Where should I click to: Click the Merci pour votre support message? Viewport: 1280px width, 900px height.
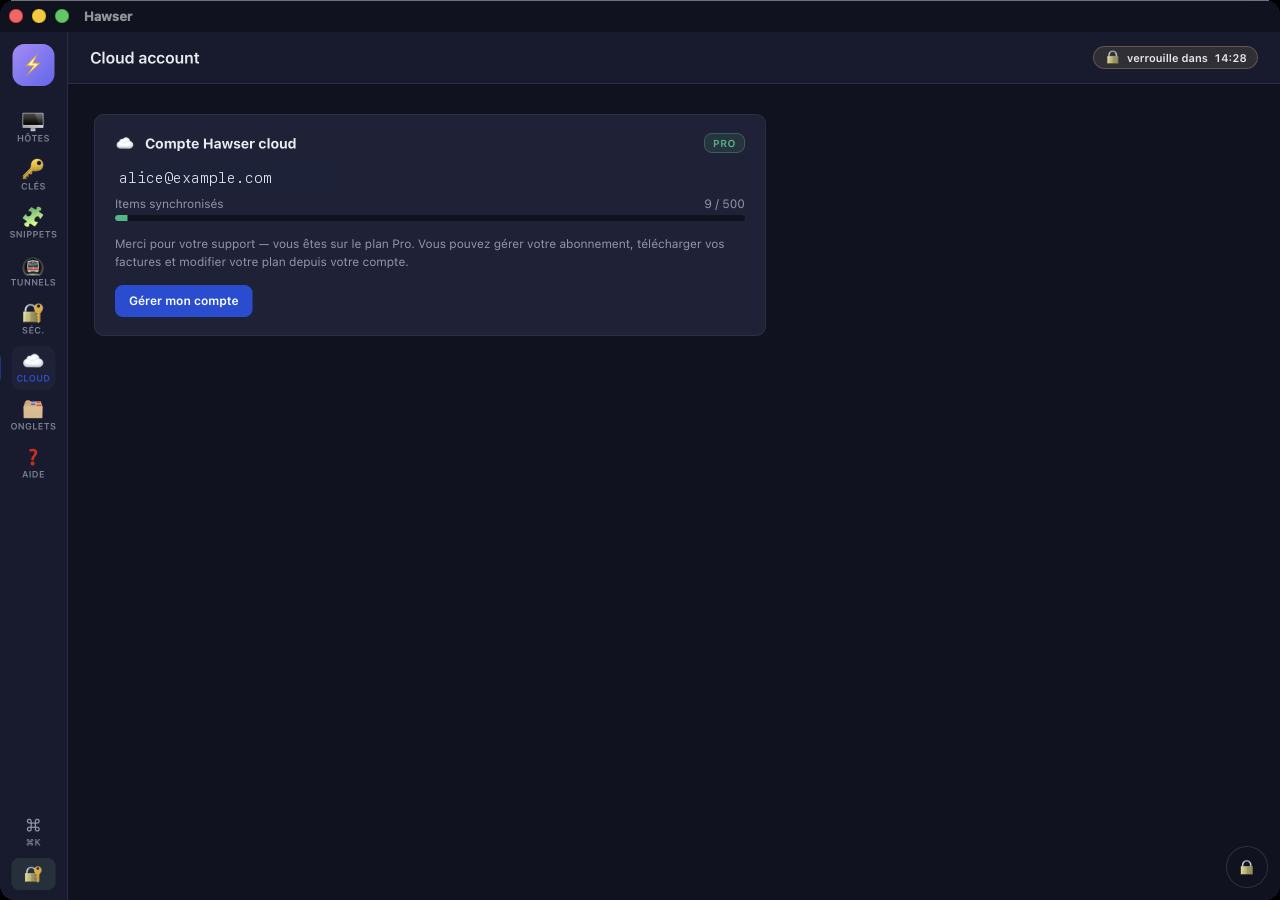[x=420, y=253]
